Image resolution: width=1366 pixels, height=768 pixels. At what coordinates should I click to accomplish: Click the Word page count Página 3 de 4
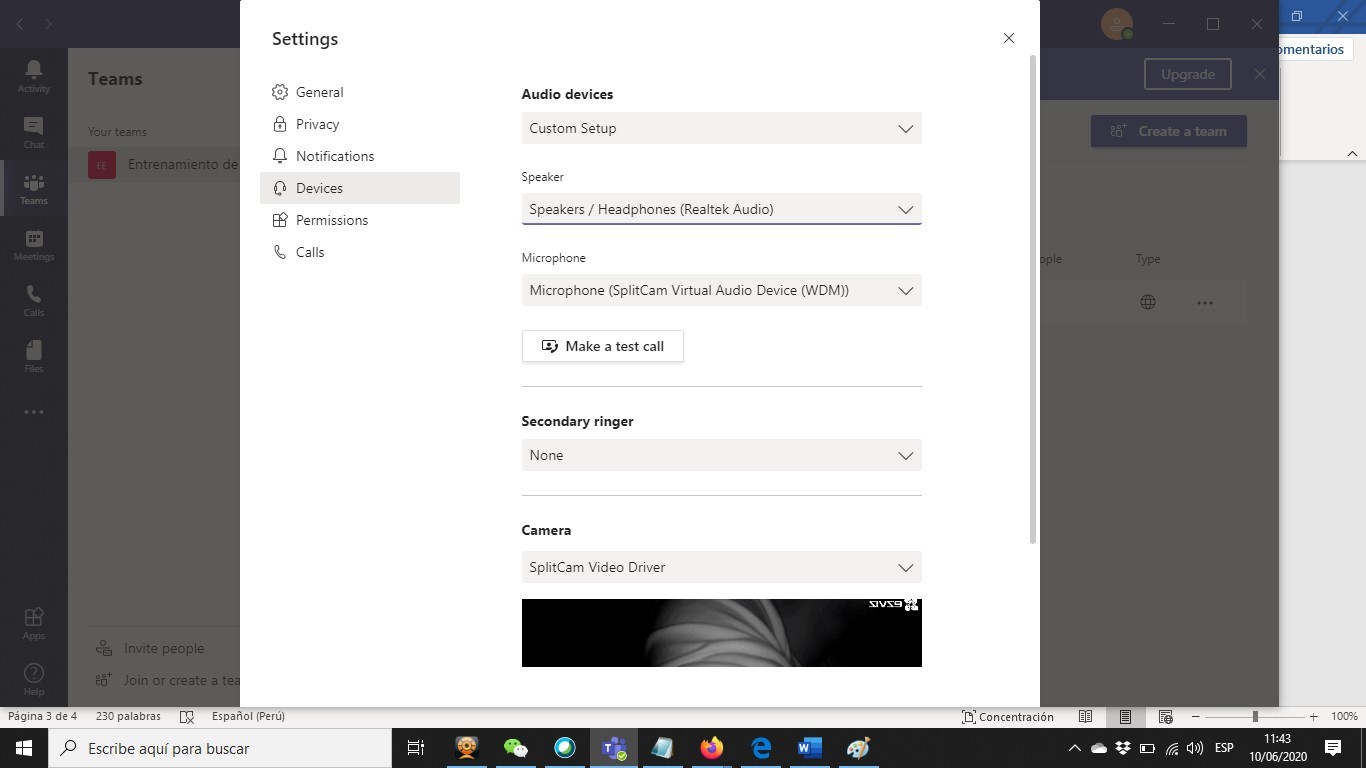click(42, 716)
